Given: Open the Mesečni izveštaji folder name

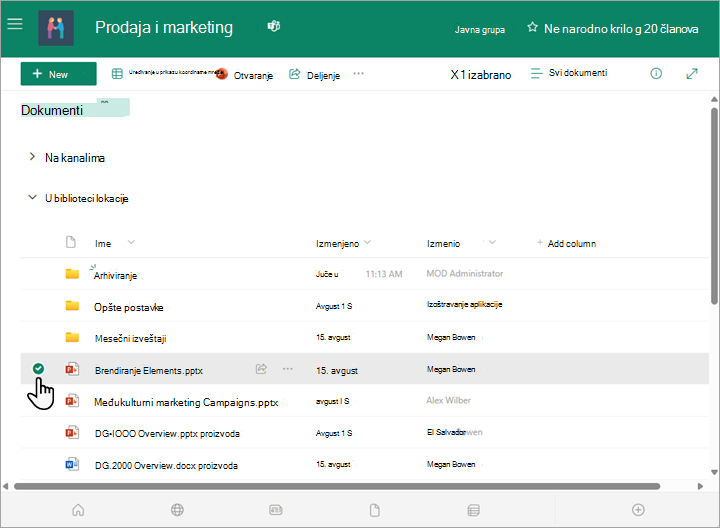Looking at the screenshot, I should pyautogui.click(x=130, y=339).
